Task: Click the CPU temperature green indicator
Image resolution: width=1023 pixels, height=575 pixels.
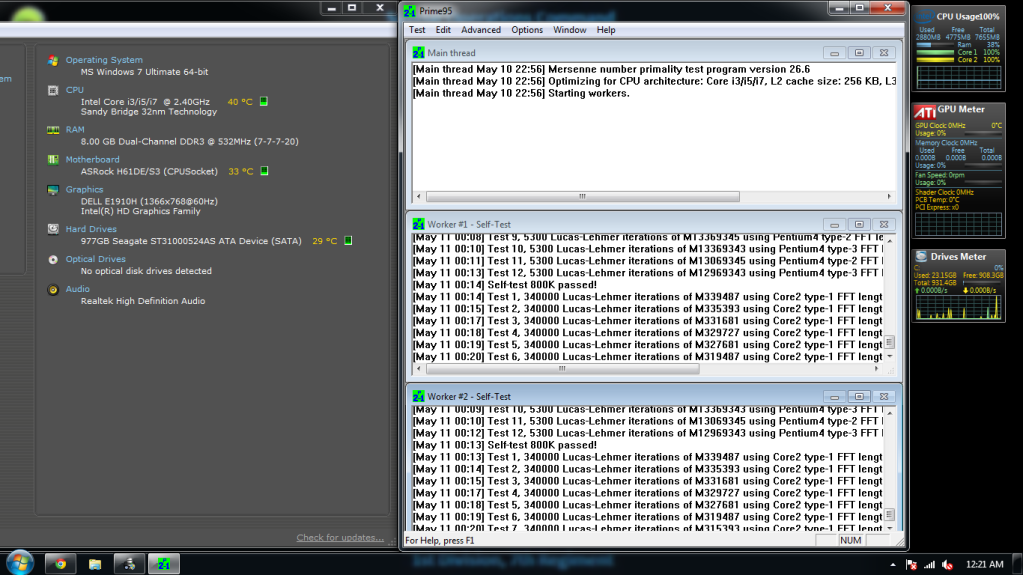Action: tap(264, 102)
